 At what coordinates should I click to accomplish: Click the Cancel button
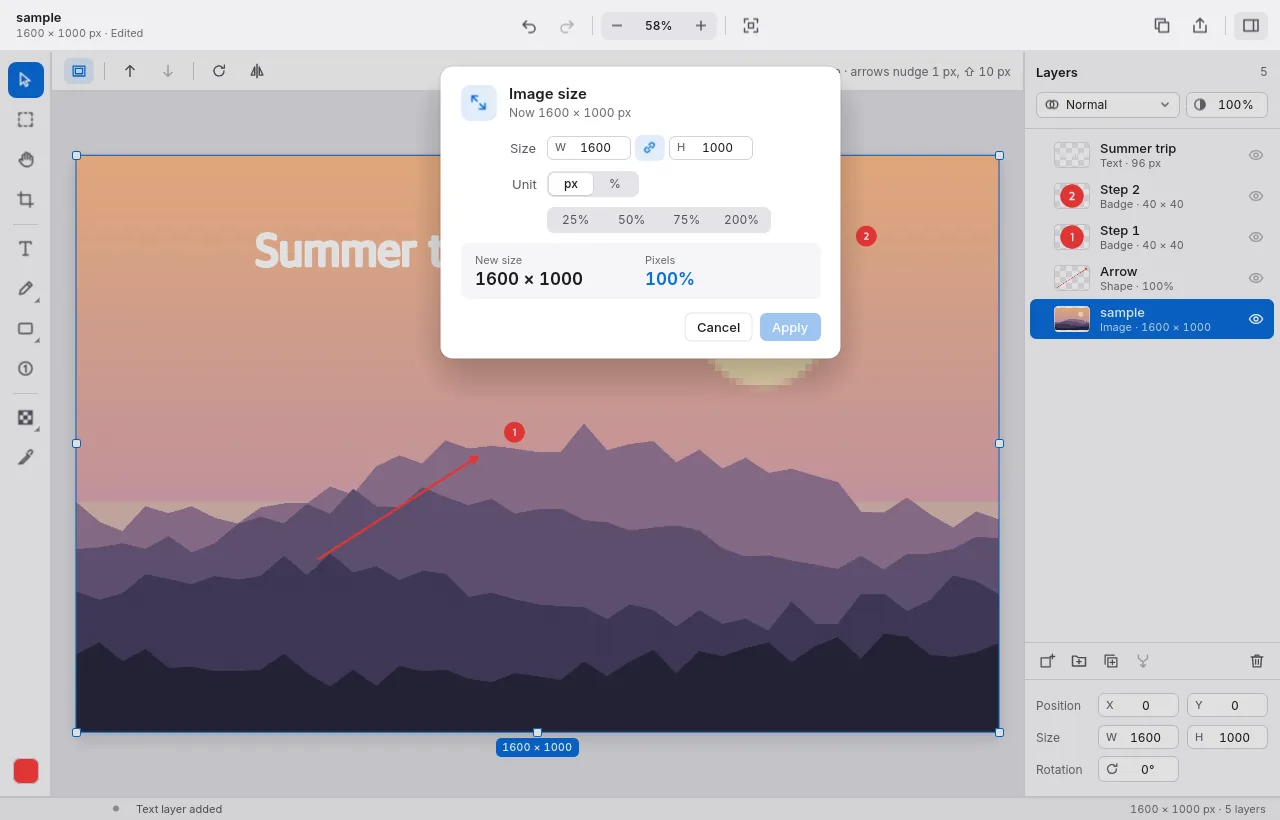(718, 327)
